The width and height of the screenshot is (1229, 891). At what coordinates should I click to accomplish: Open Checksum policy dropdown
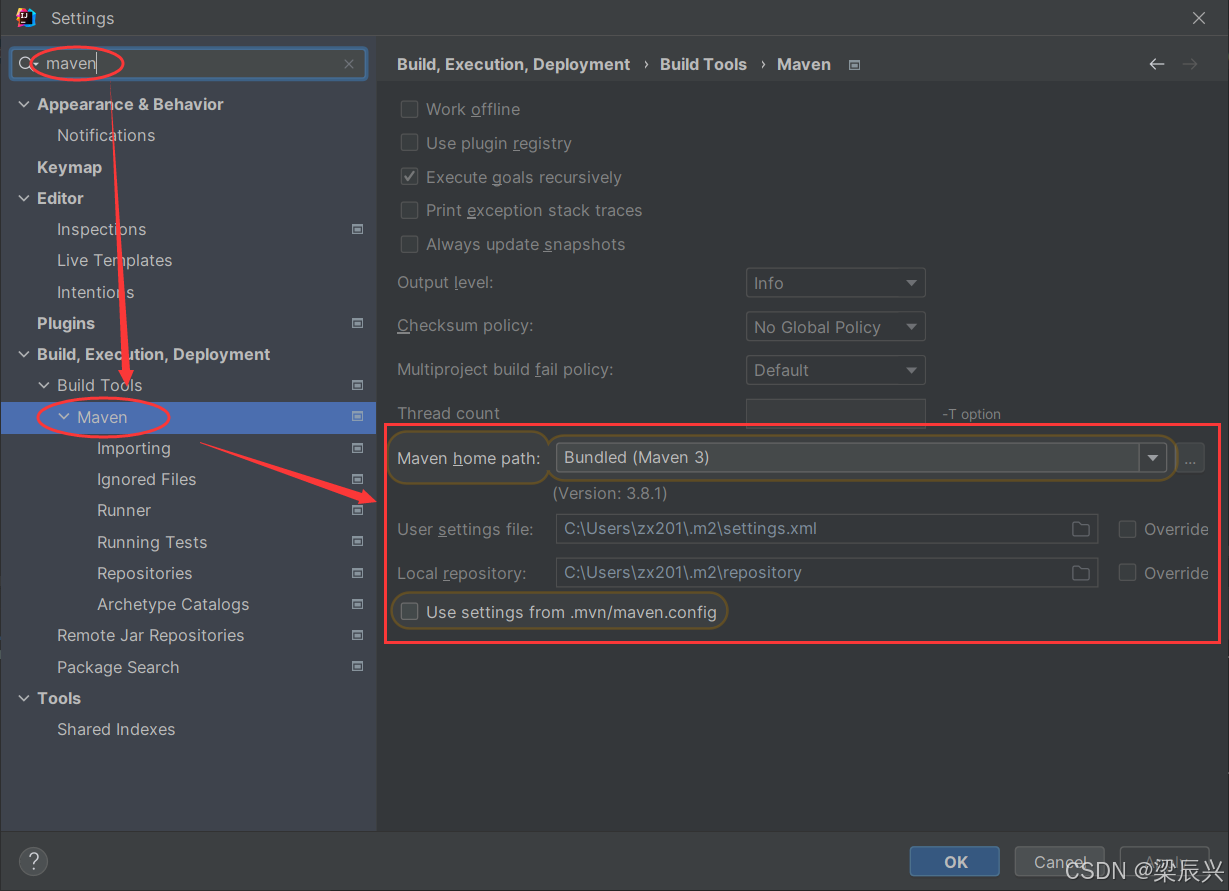pos(835,327)
